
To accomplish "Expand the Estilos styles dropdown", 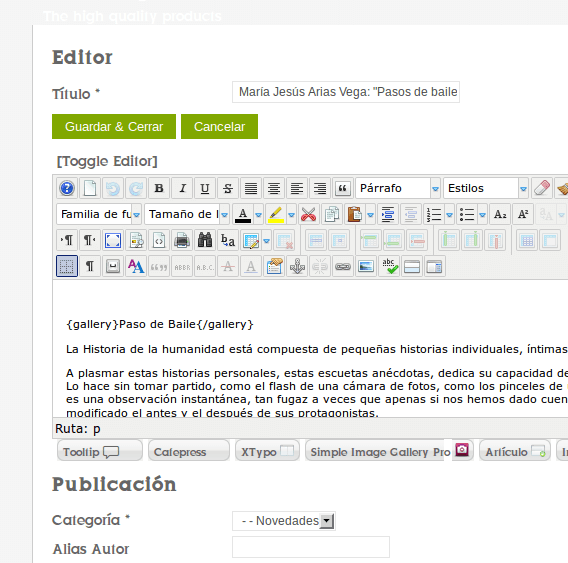I will pyautogui.click(x=485, y=188).
